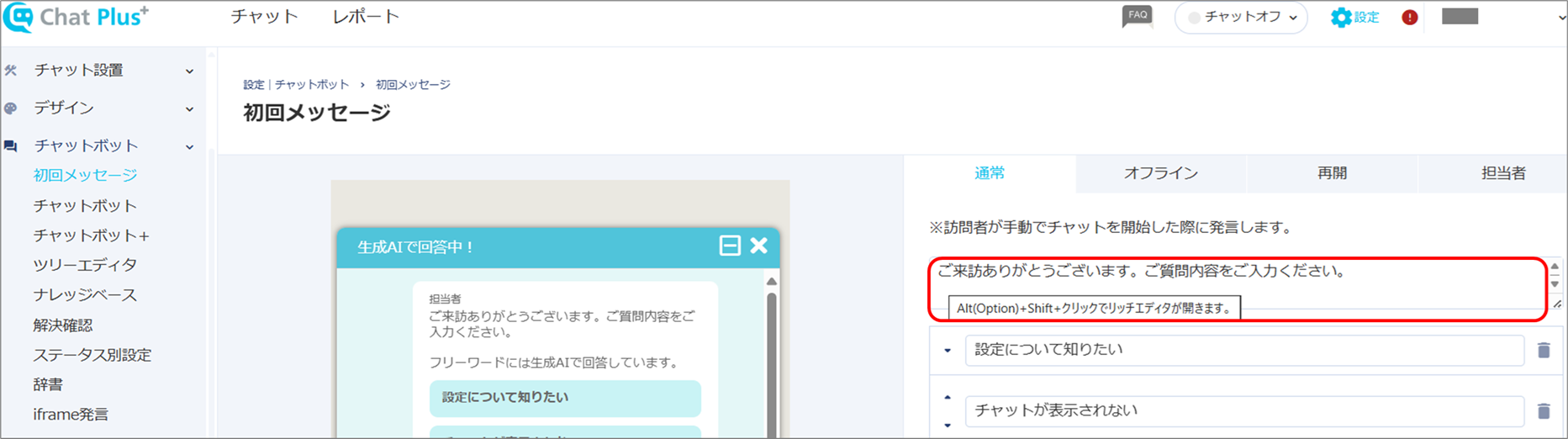Image resolution: width=1568 pixels, height=439 pixels.
Task: Click the 初回メッセージ page heading
Action: click(x=317, y=113)
